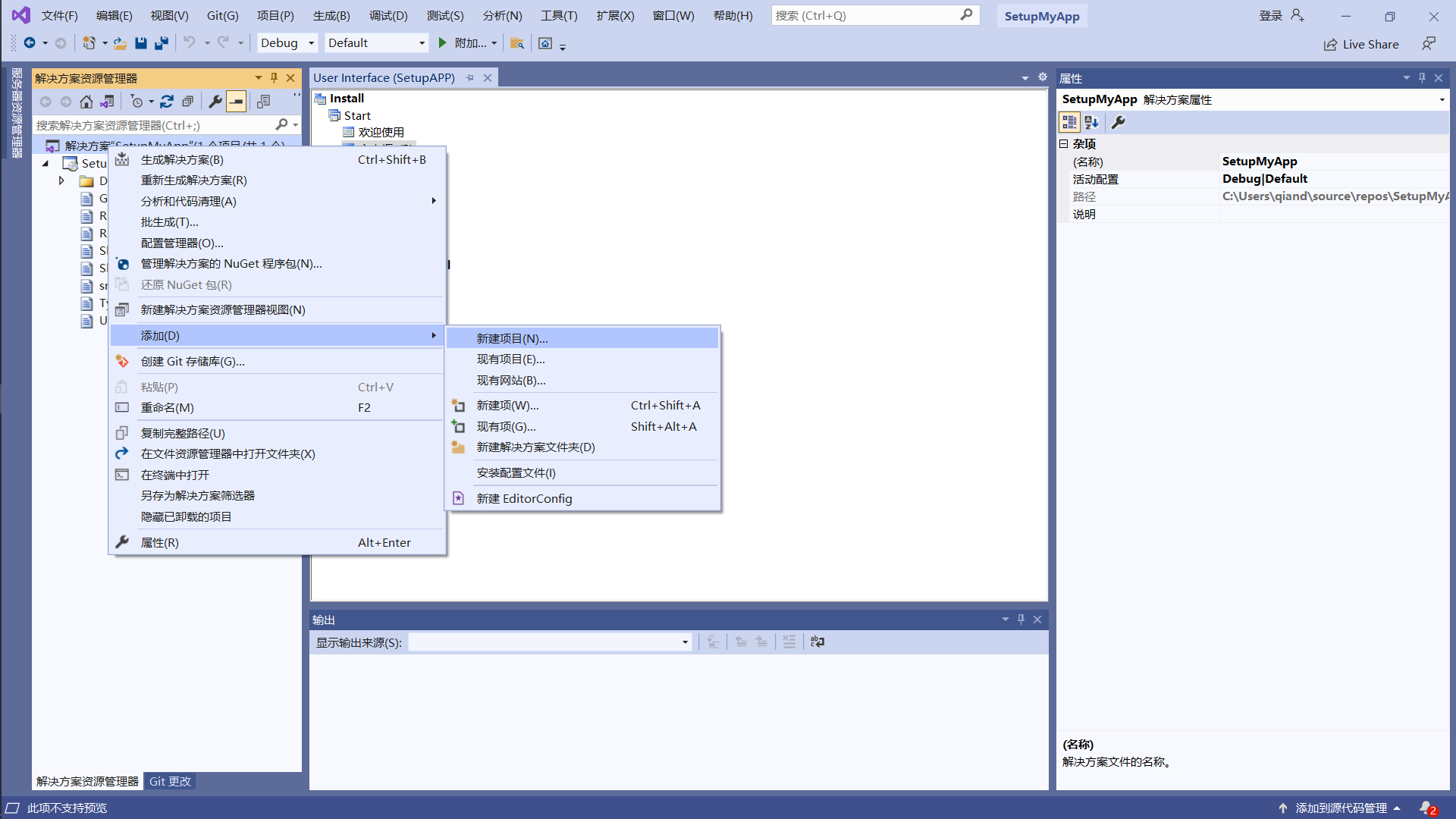1456x819 pixels.
Task: Choose 新建项目(N)... from the submenu
Action: coord(512,338)
